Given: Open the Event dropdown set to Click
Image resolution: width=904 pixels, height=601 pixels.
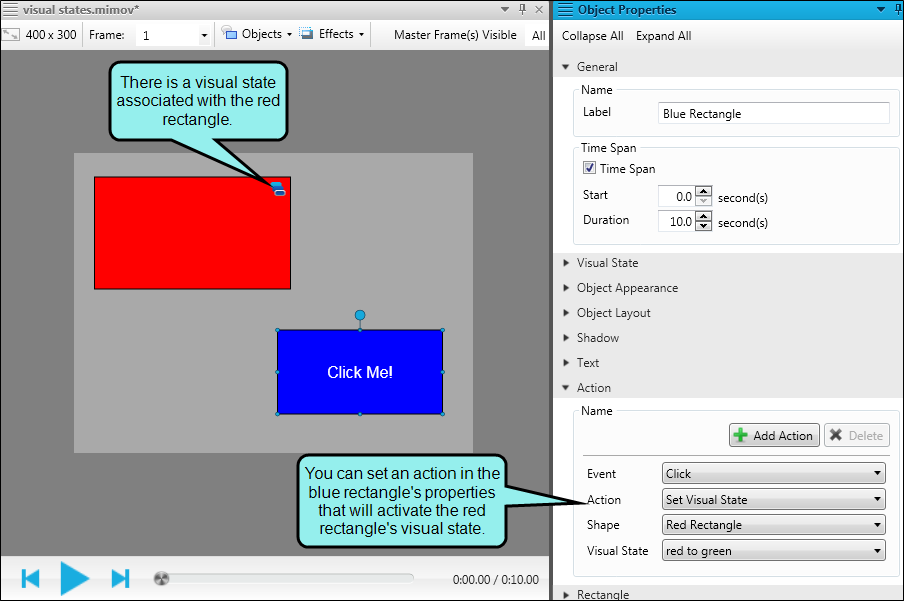Looking at the screenshot, I should coord(774,474).
